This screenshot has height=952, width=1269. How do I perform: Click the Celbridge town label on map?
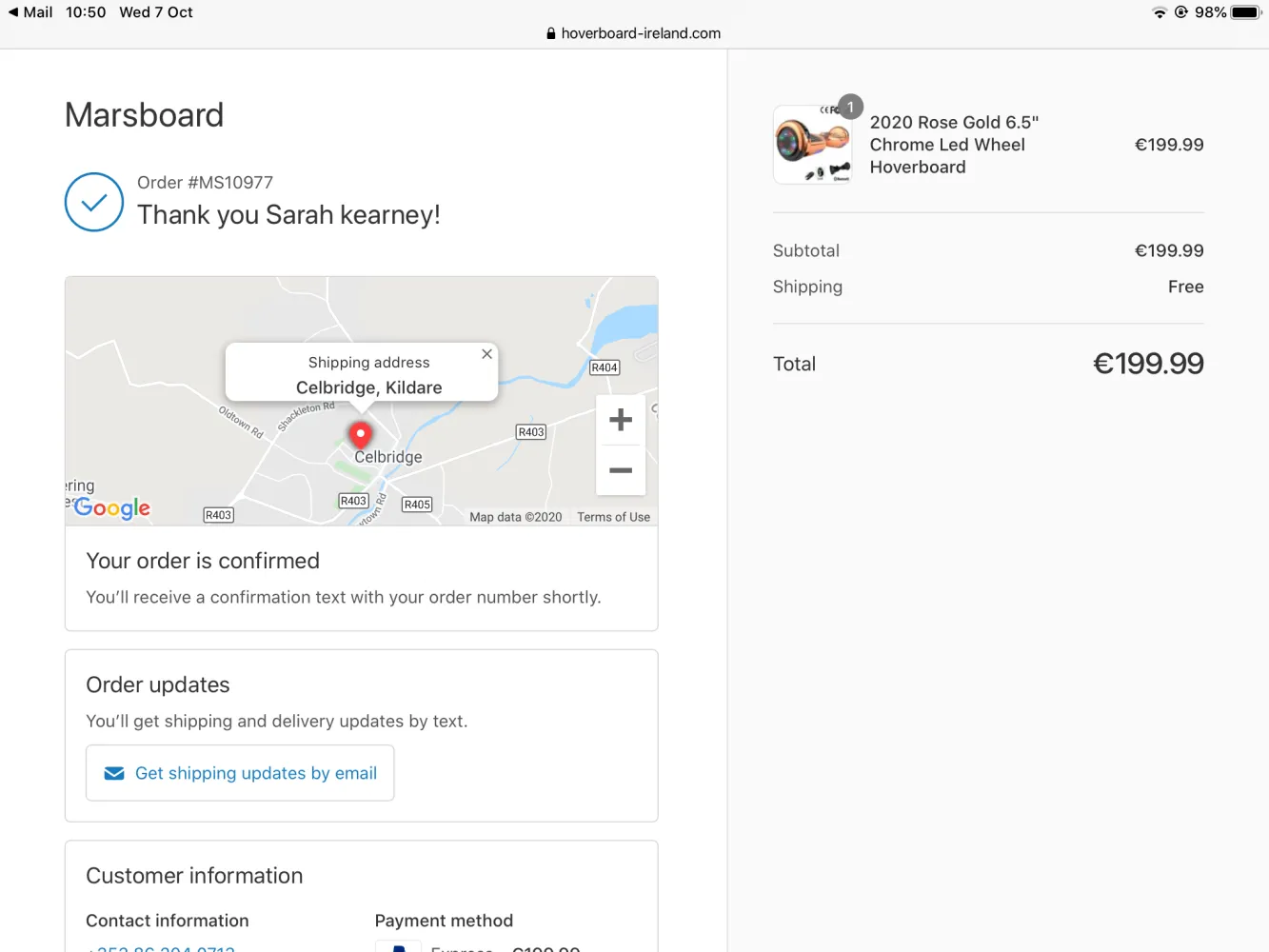[x=388, y=457]
